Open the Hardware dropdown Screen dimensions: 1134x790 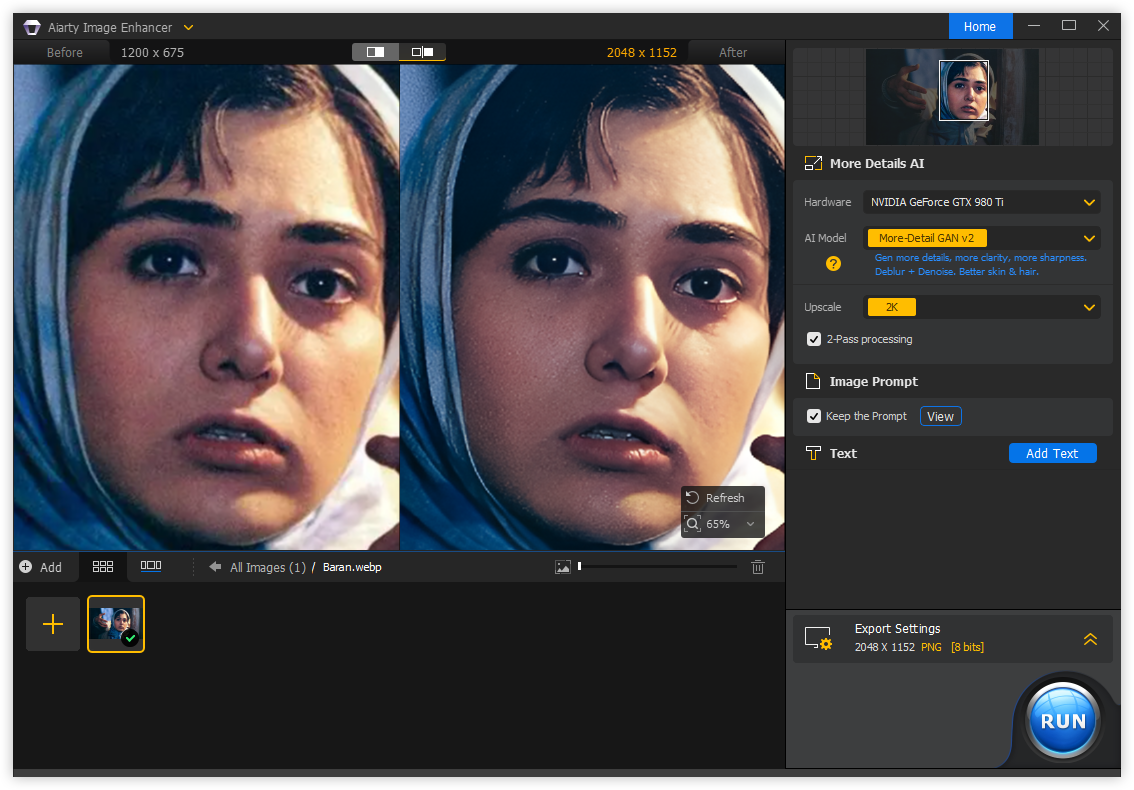pos(981,203)
